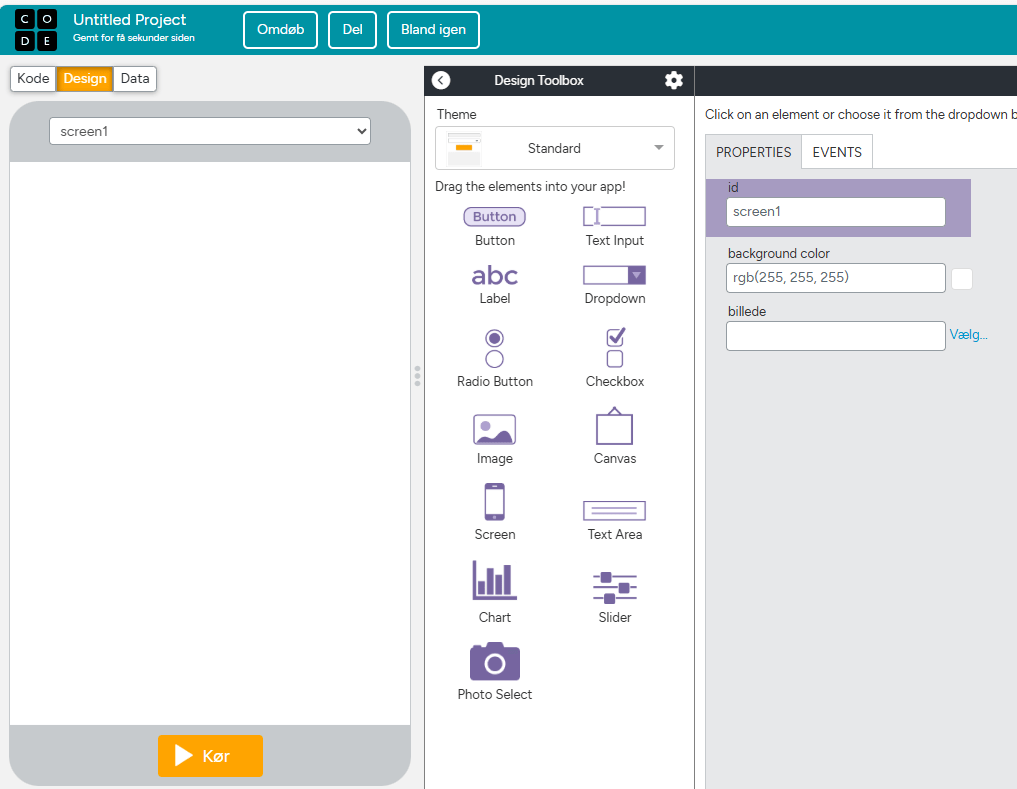Select the Text Area element icon
The width and height of the screenshot is (1017, 789).
614,511
